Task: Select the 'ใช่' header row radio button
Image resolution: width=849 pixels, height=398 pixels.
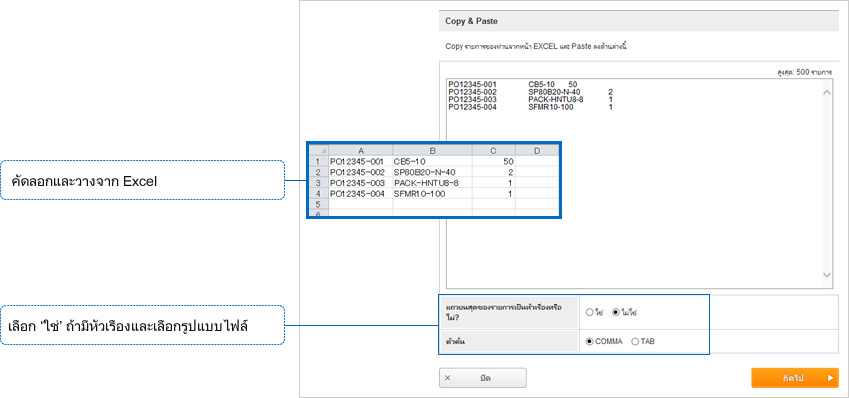Action: pos(589,312)
